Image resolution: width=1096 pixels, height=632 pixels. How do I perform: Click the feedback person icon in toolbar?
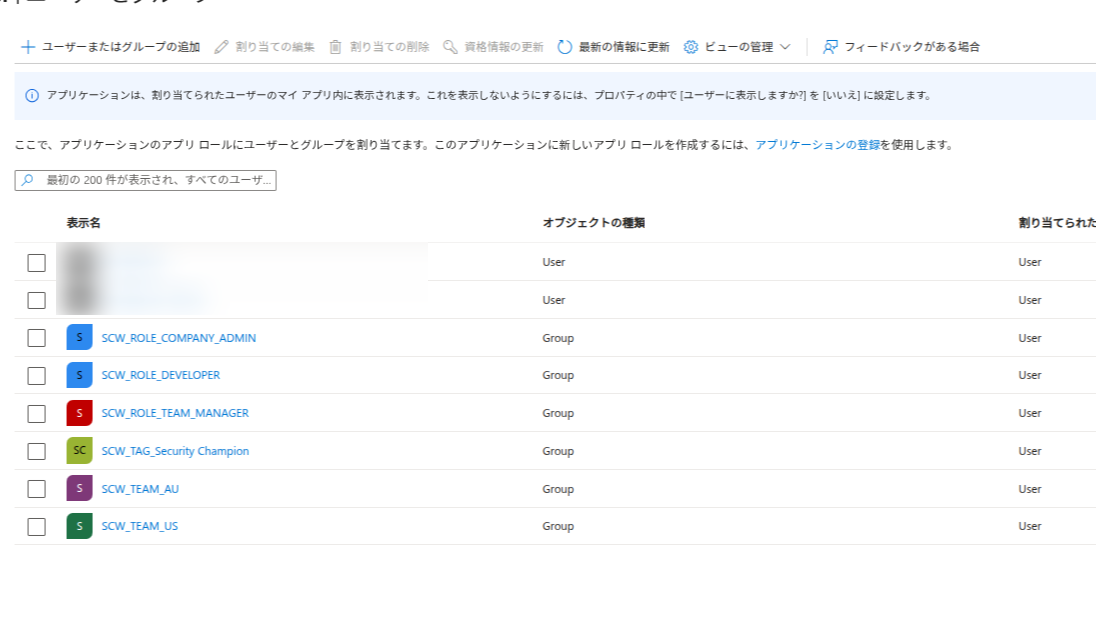coord(830,47)
